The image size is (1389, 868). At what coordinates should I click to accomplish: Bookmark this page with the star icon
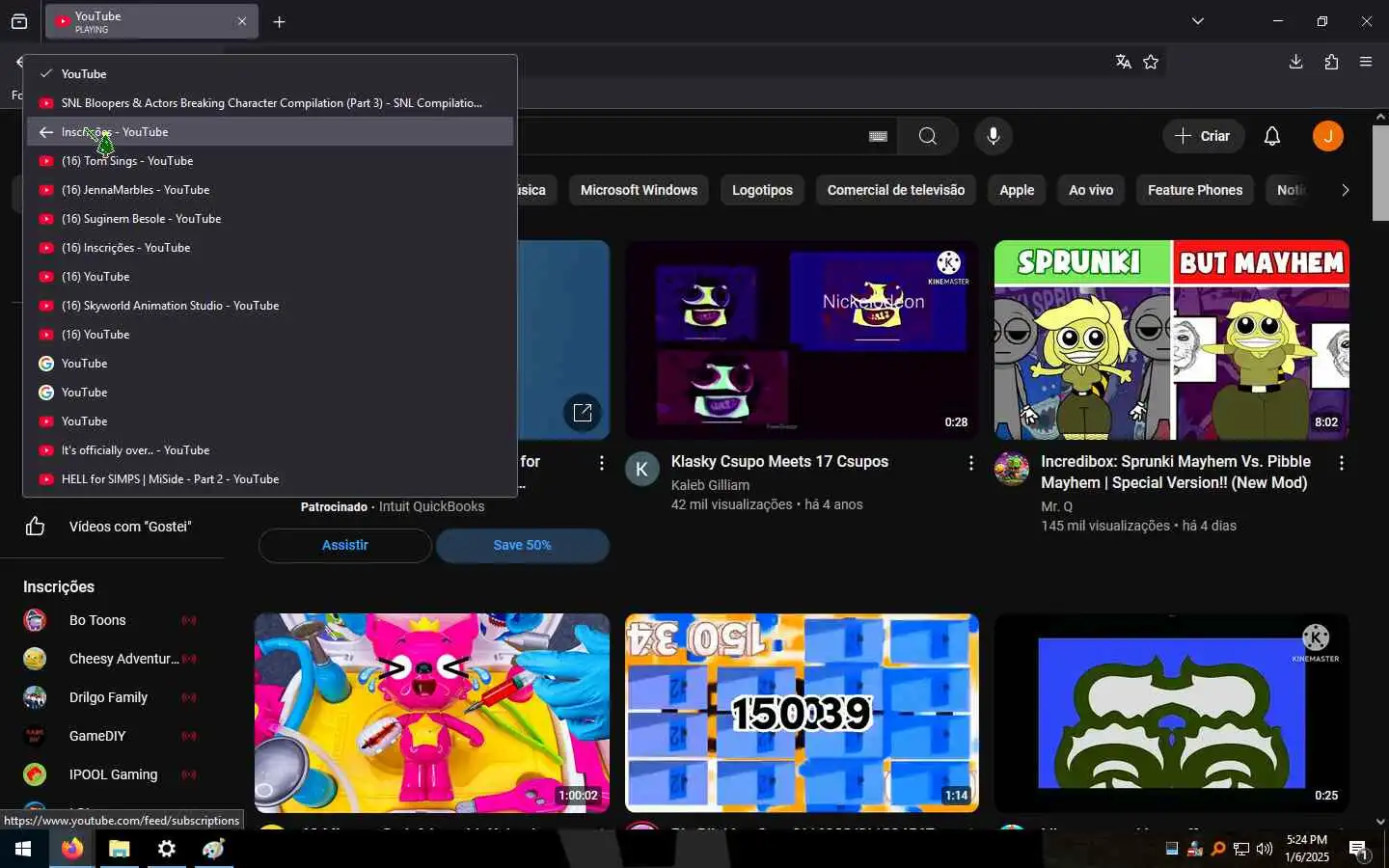pyautogui.click(x=1151, y=62)
